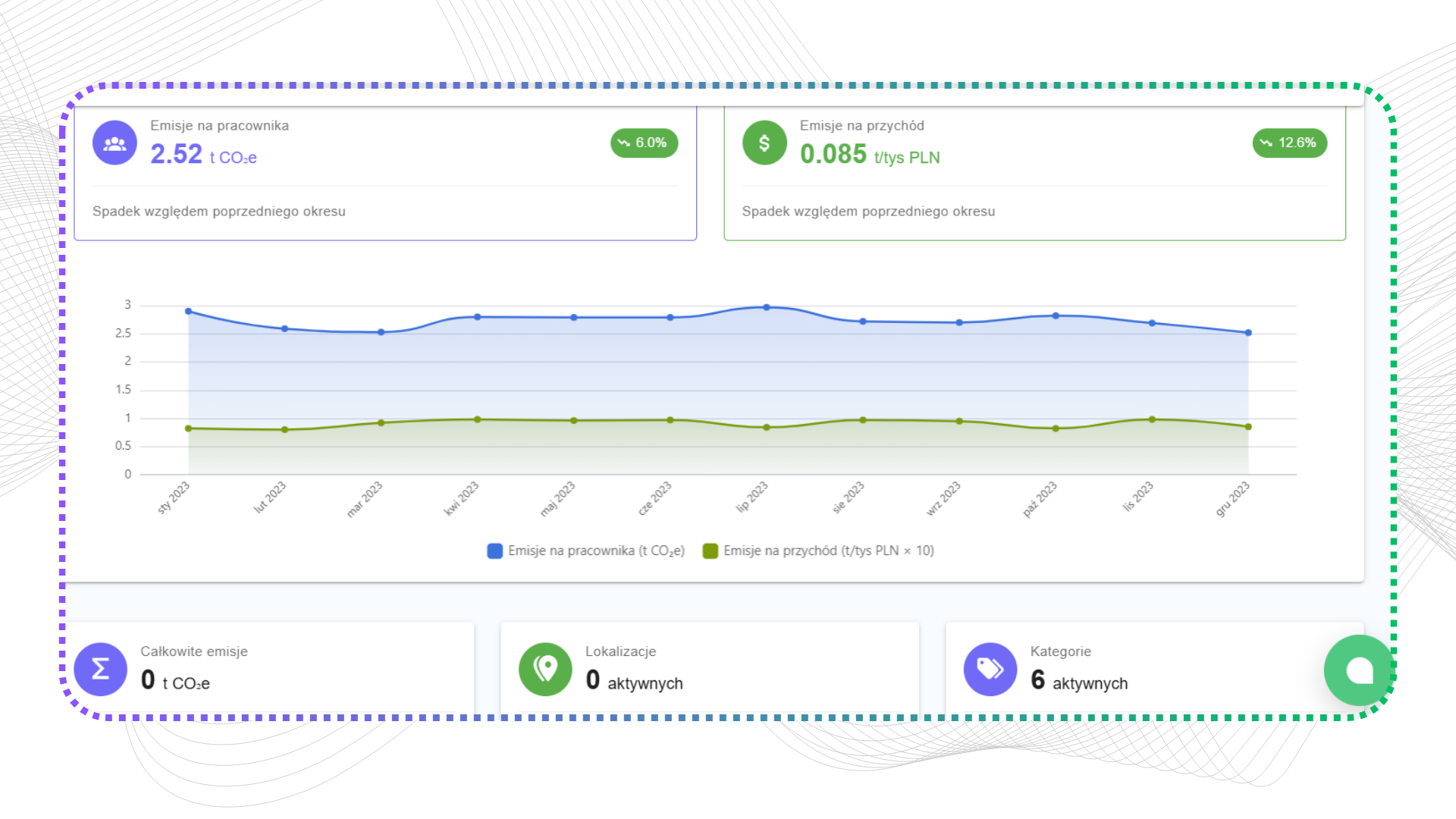
Task: Select the kwi 2023 green data point
Action: 477,419
